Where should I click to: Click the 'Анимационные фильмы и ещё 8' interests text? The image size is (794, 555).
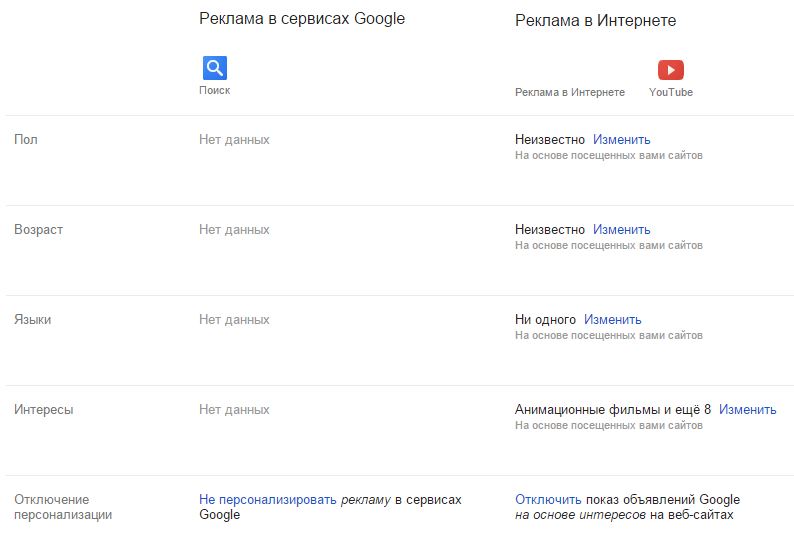click(x=612, y=410)
